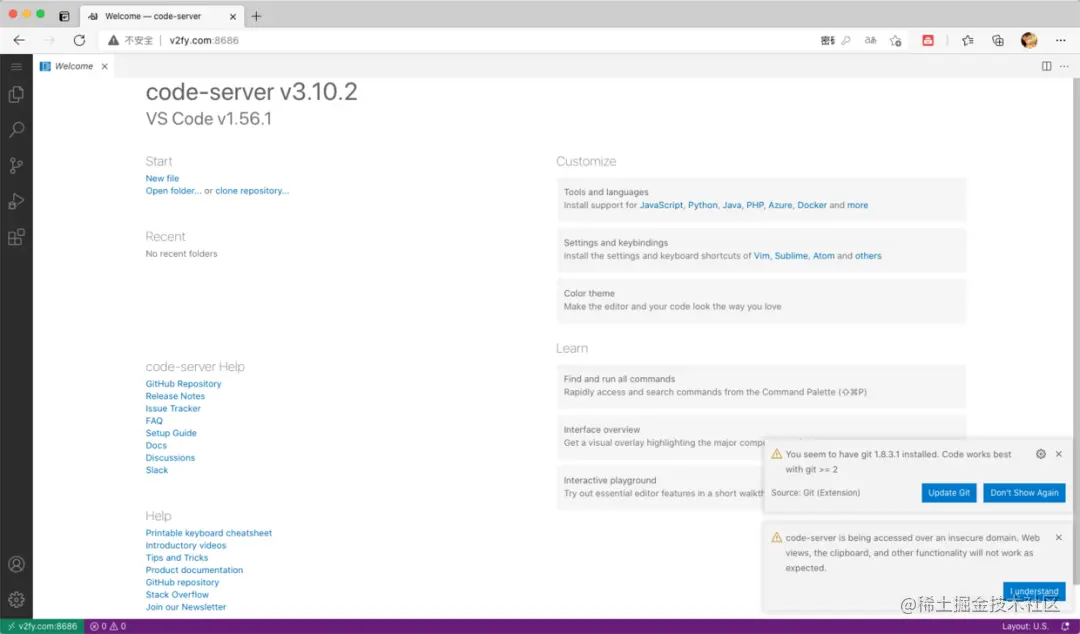
Task: Open the FAQ link
Action: pyautogui.click(x=154, y=421)
